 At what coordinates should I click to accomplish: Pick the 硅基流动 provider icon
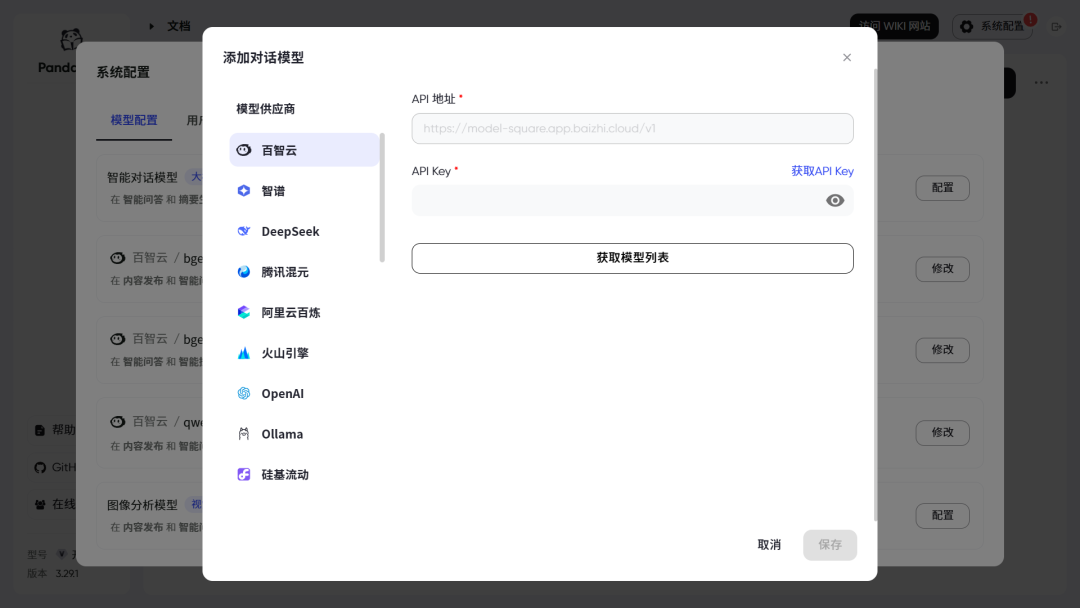[244, 474]
